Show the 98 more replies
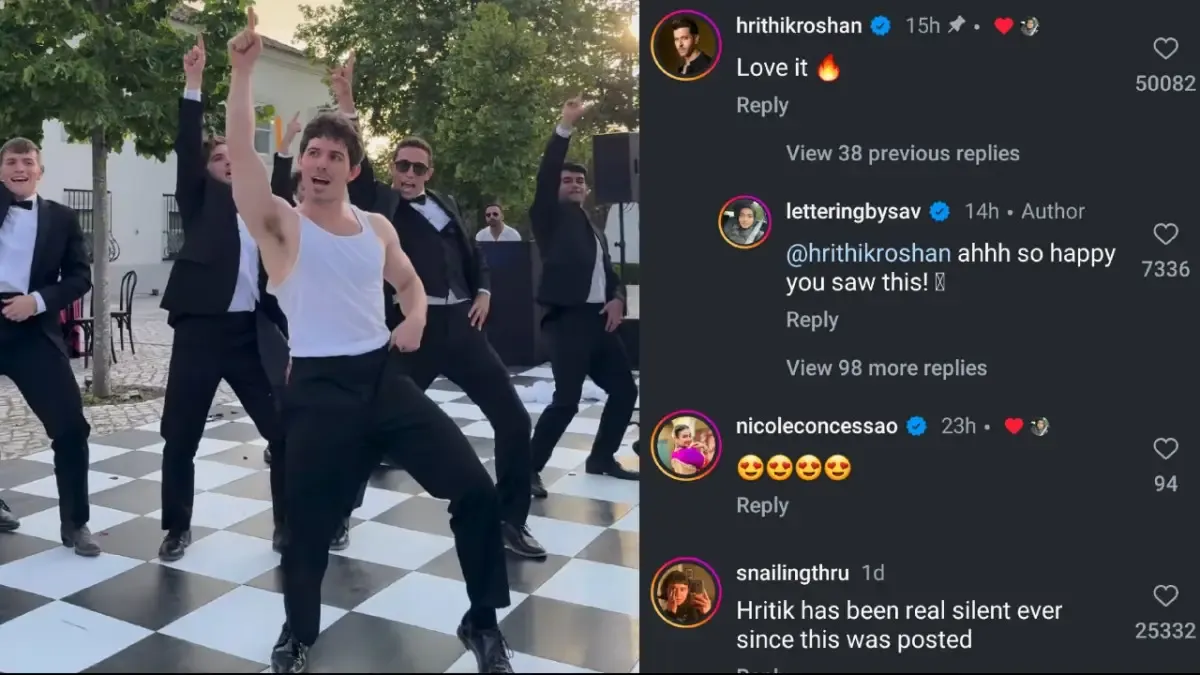The width and height of the screenshot is (1200, 675). pyautogui.click(x=886, y=368)
